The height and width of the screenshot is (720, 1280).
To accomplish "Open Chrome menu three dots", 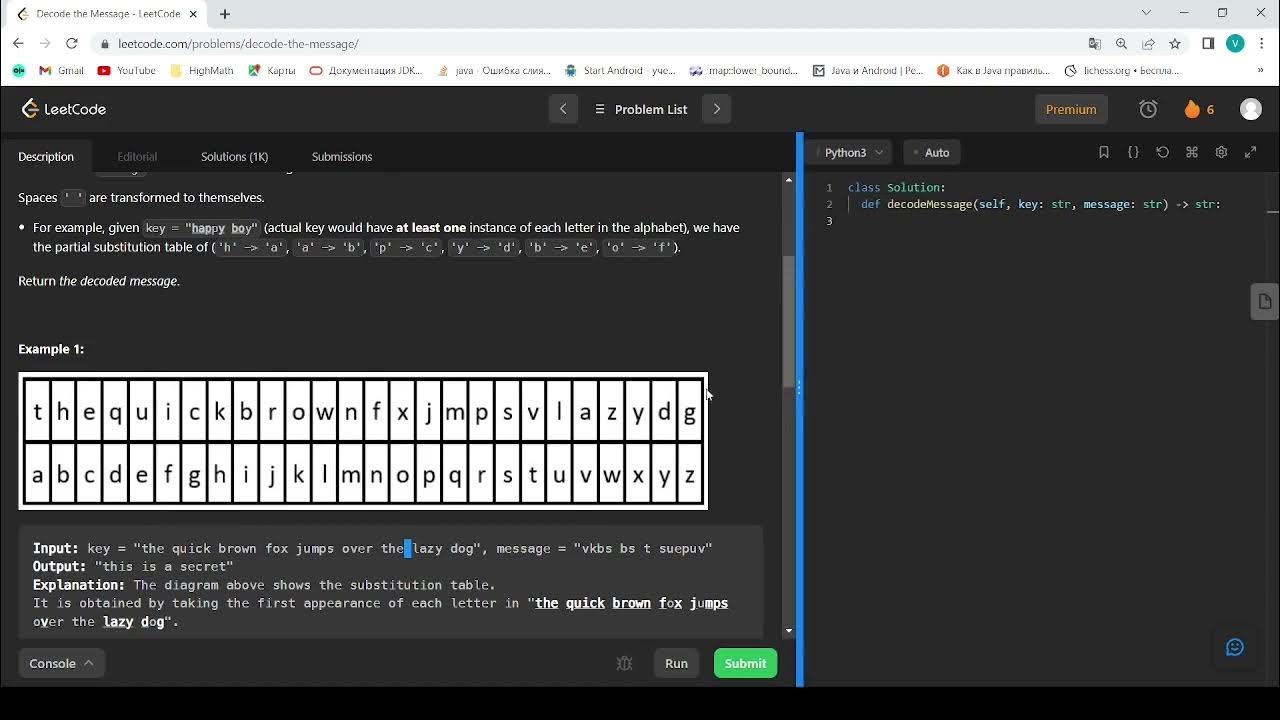I will click(1262, 44).
